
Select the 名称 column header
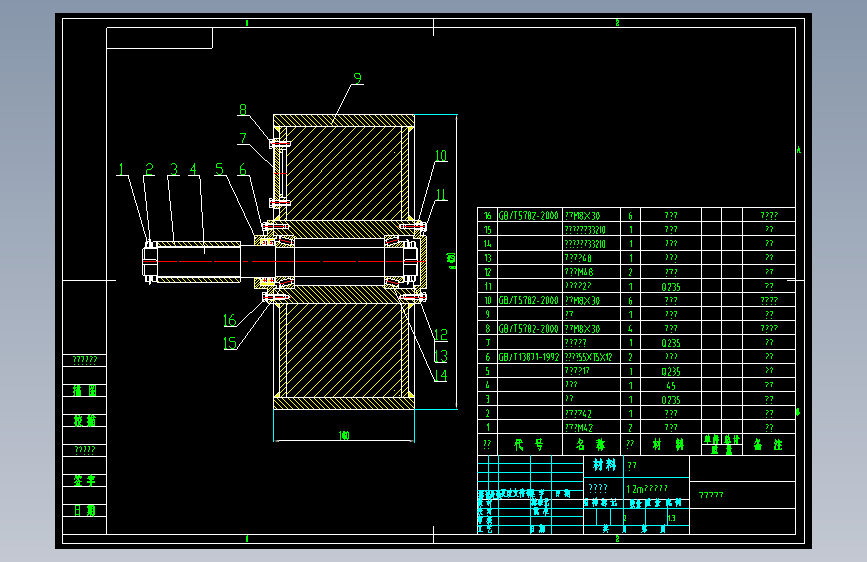[591, 445]
